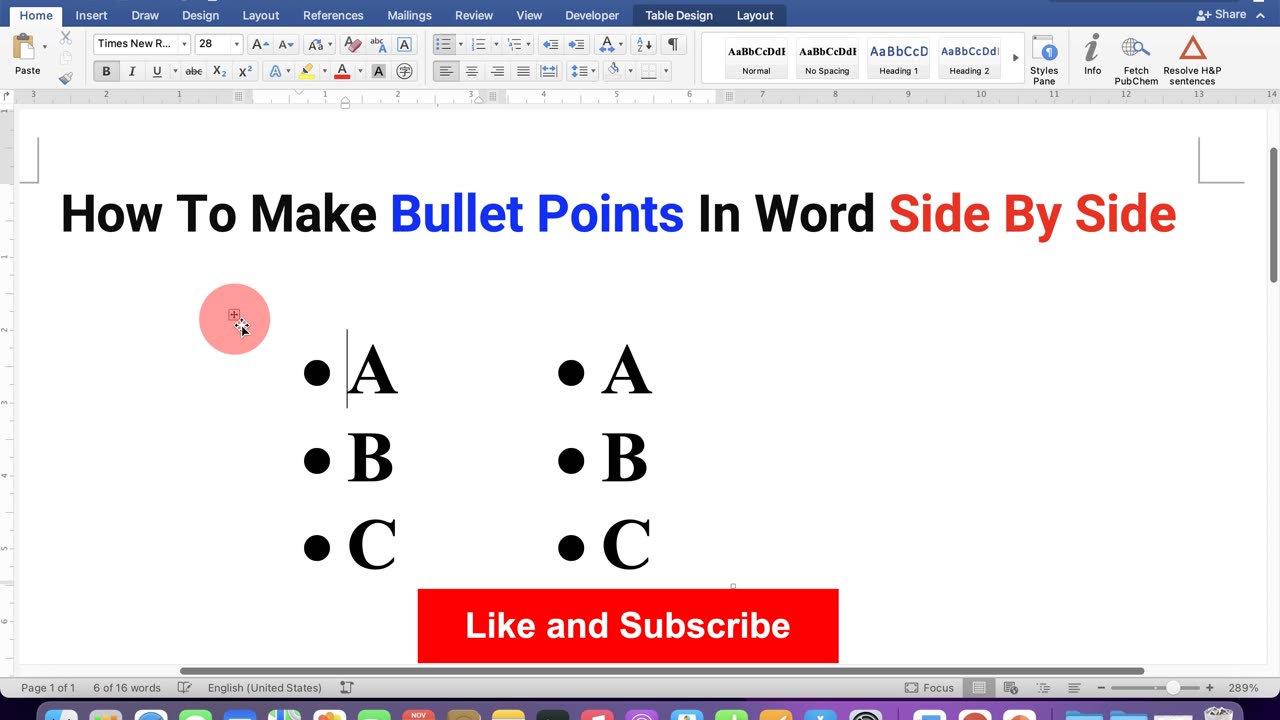Justify the paragraph text

[523, 71]
